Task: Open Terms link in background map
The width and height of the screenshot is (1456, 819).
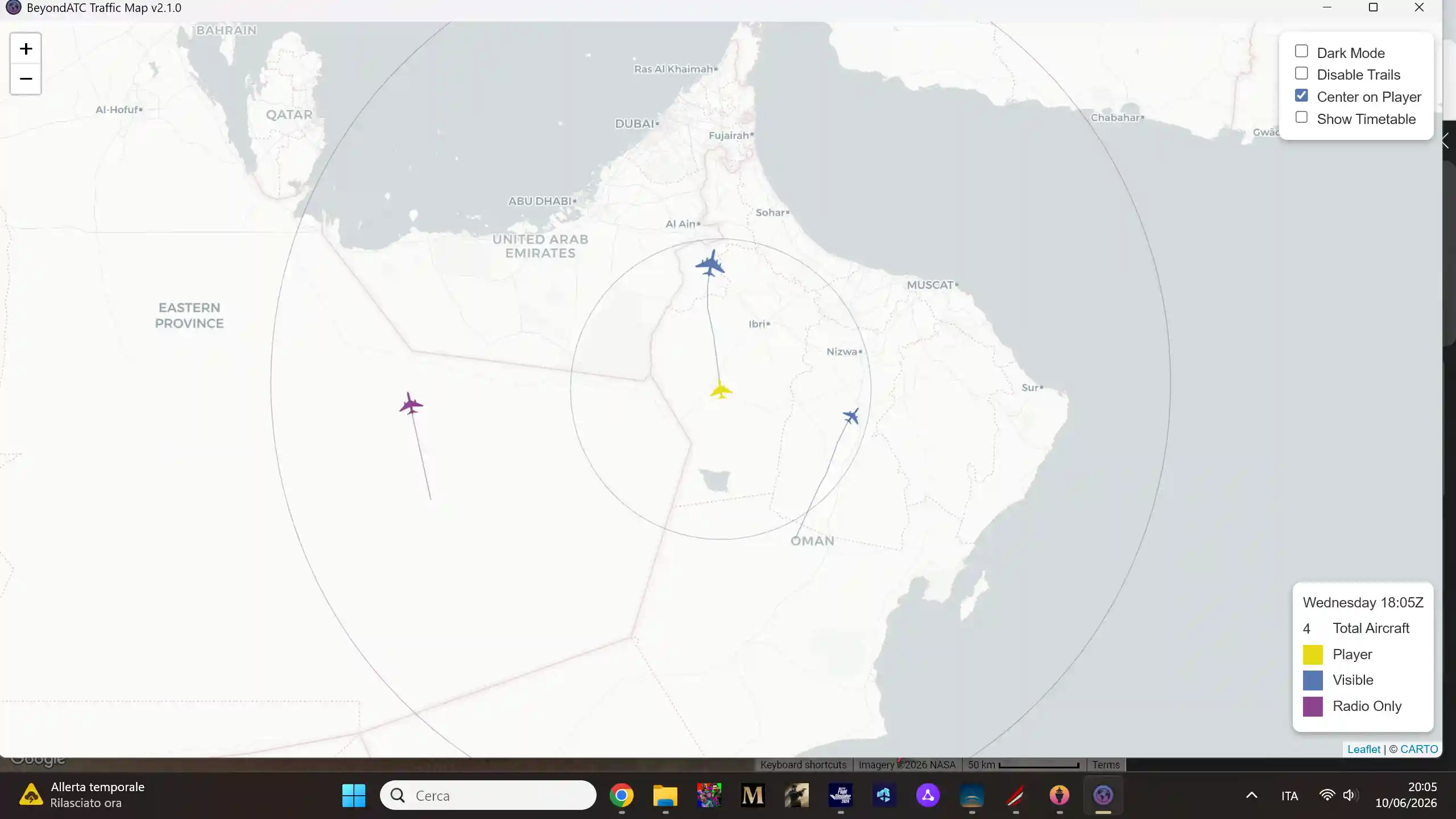Action: click(1106, 765)
